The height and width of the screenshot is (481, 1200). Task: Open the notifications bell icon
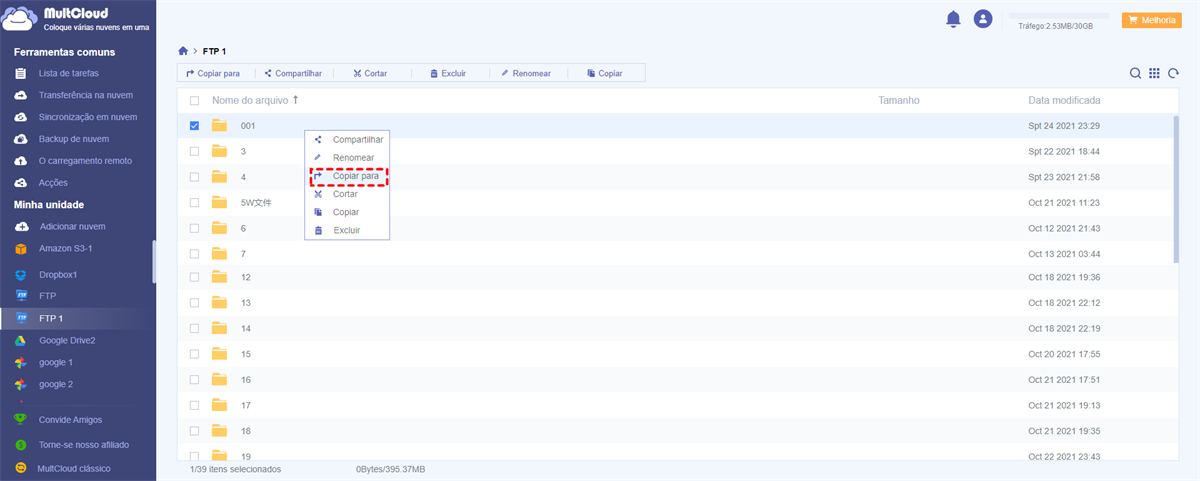pyautogui.click(x=954, y=19)
